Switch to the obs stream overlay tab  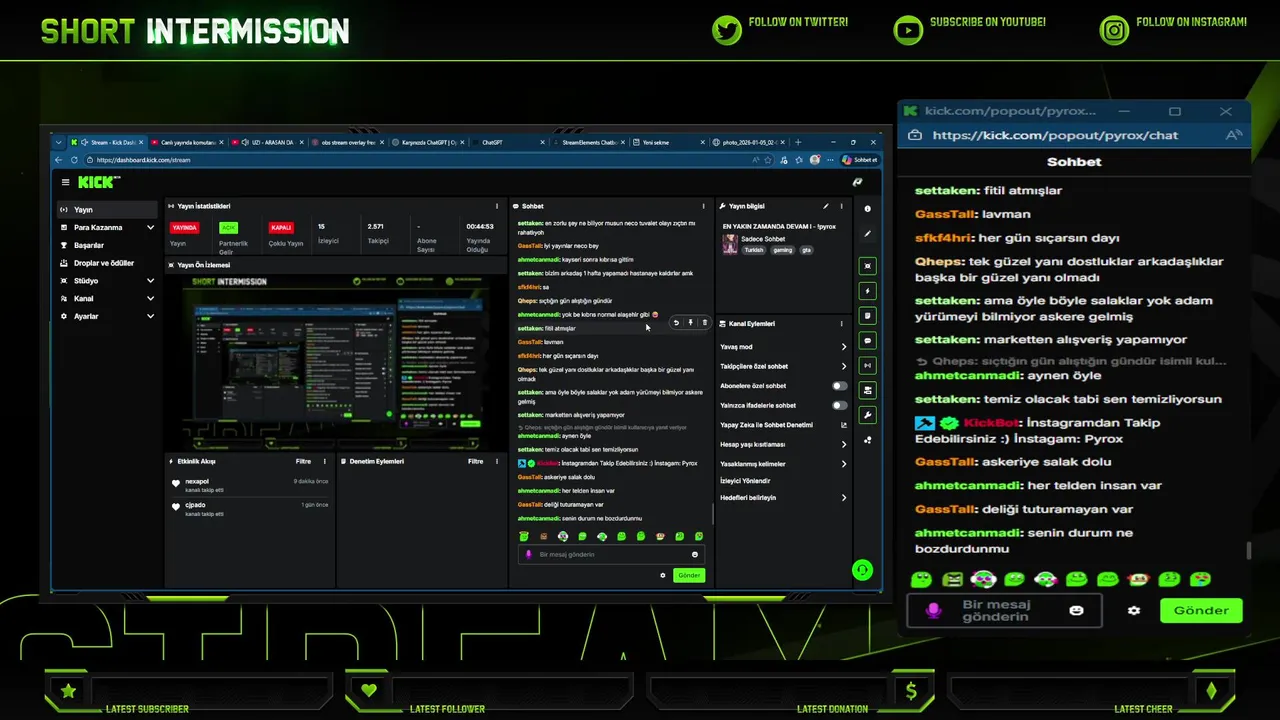pos(347,142)
